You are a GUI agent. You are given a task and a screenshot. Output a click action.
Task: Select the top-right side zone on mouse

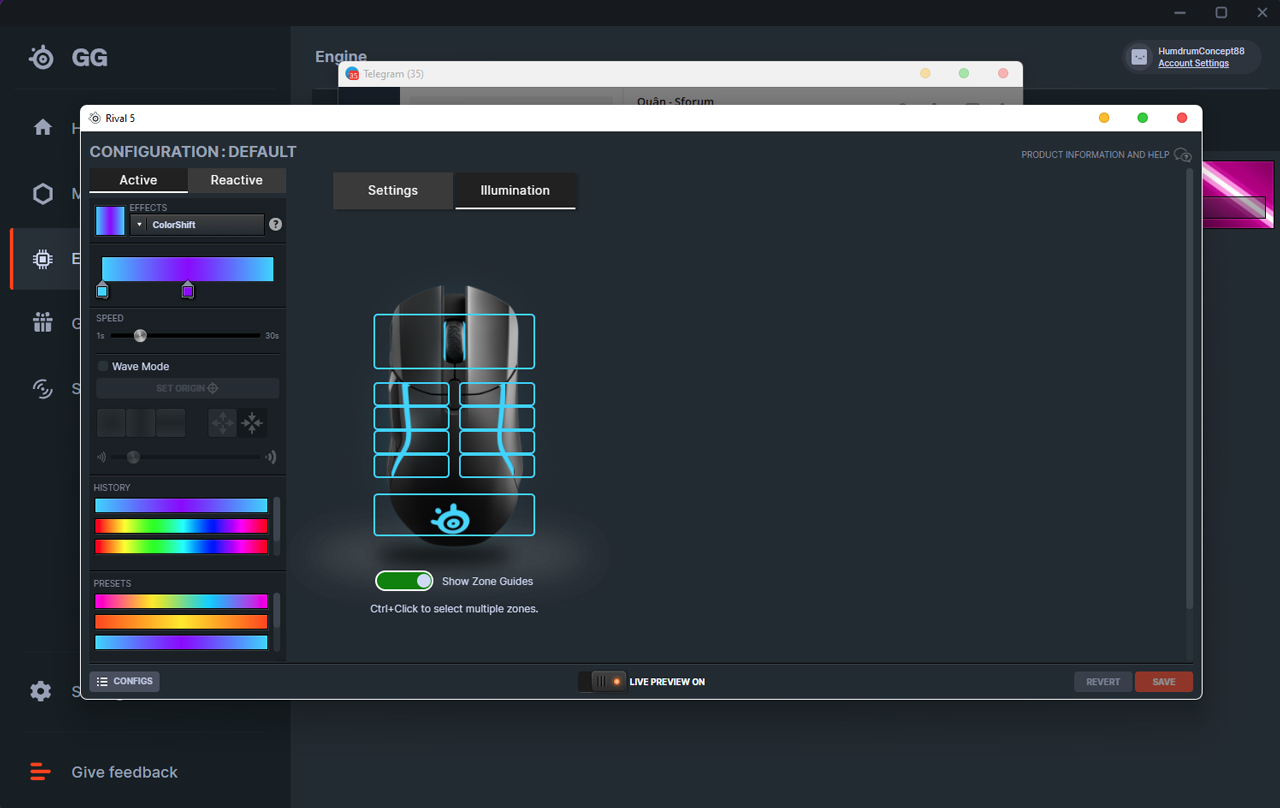tap(497, 394)
